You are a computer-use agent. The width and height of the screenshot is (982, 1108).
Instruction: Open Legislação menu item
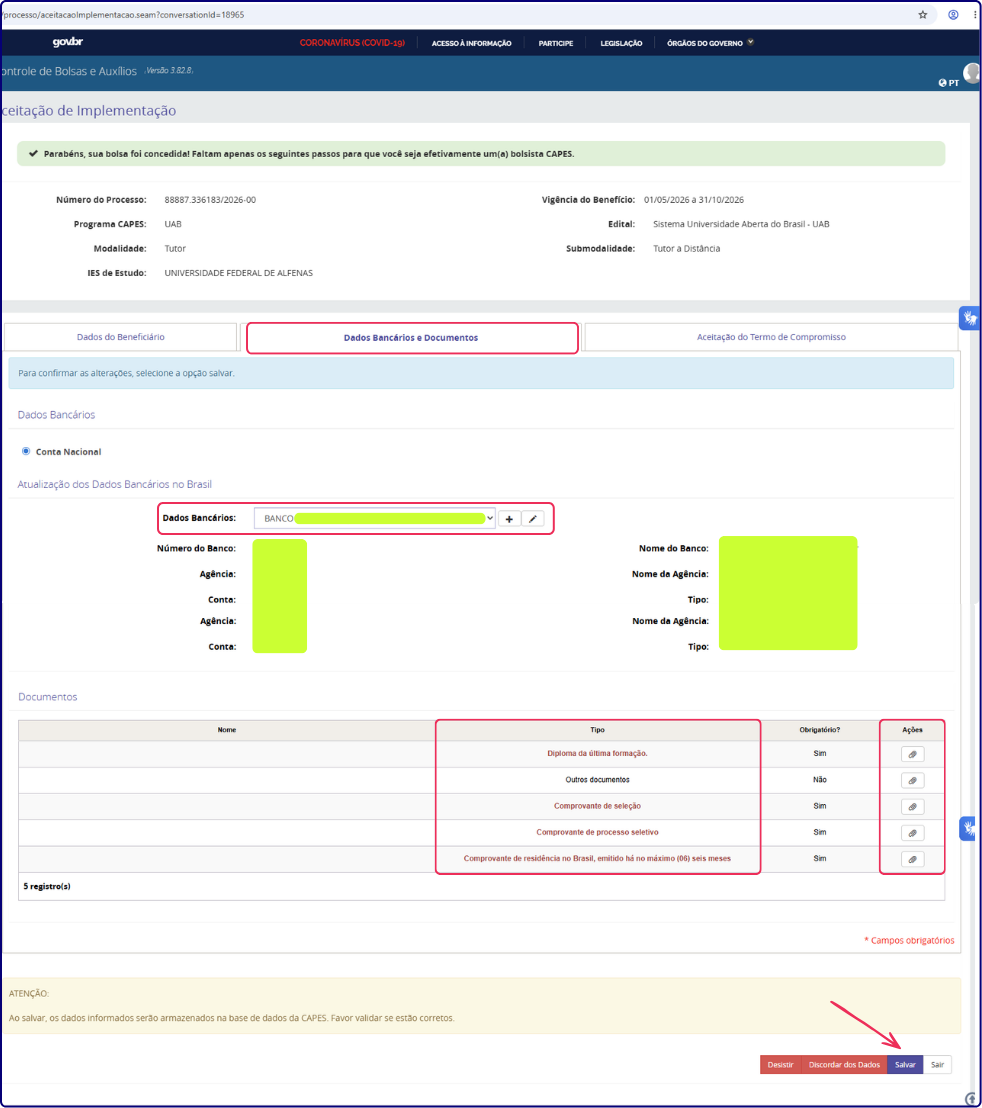click(x=621, y=43)
